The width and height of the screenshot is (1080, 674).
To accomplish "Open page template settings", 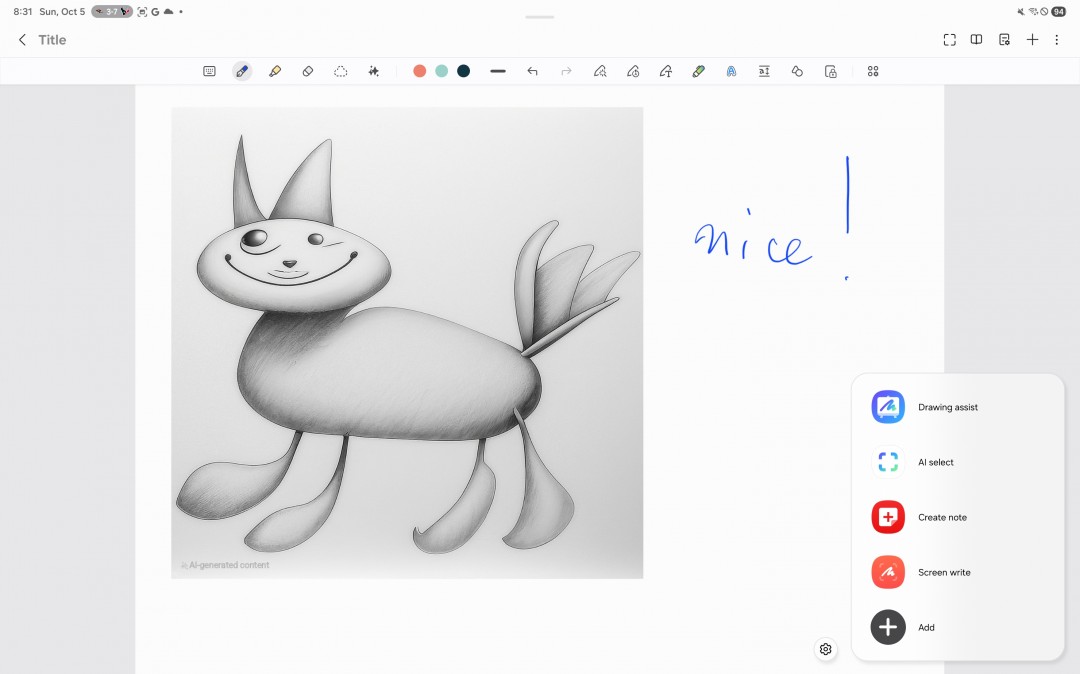I will click(x=1004, y=40).
